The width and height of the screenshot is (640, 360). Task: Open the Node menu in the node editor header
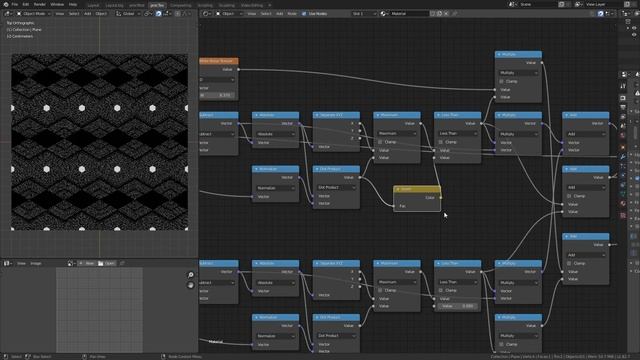[x=292, y=13]
